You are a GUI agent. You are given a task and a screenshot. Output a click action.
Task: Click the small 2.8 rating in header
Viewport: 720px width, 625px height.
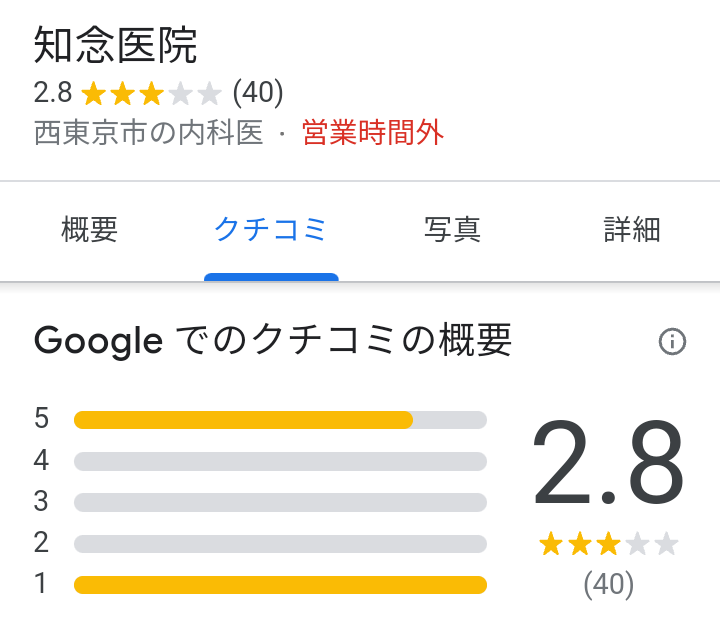[x=53, y=93]
